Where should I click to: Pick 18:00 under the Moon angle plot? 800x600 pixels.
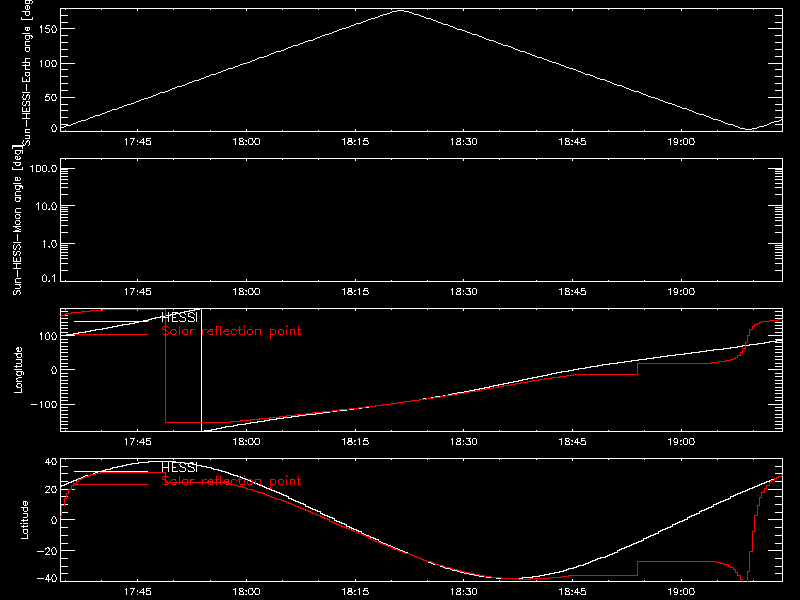click(246, 292)
